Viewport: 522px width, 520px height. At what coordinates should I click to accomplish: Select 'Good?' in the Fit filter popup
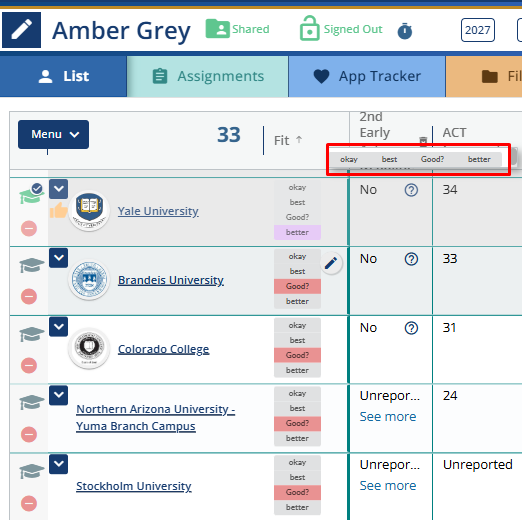click(432, 159)
